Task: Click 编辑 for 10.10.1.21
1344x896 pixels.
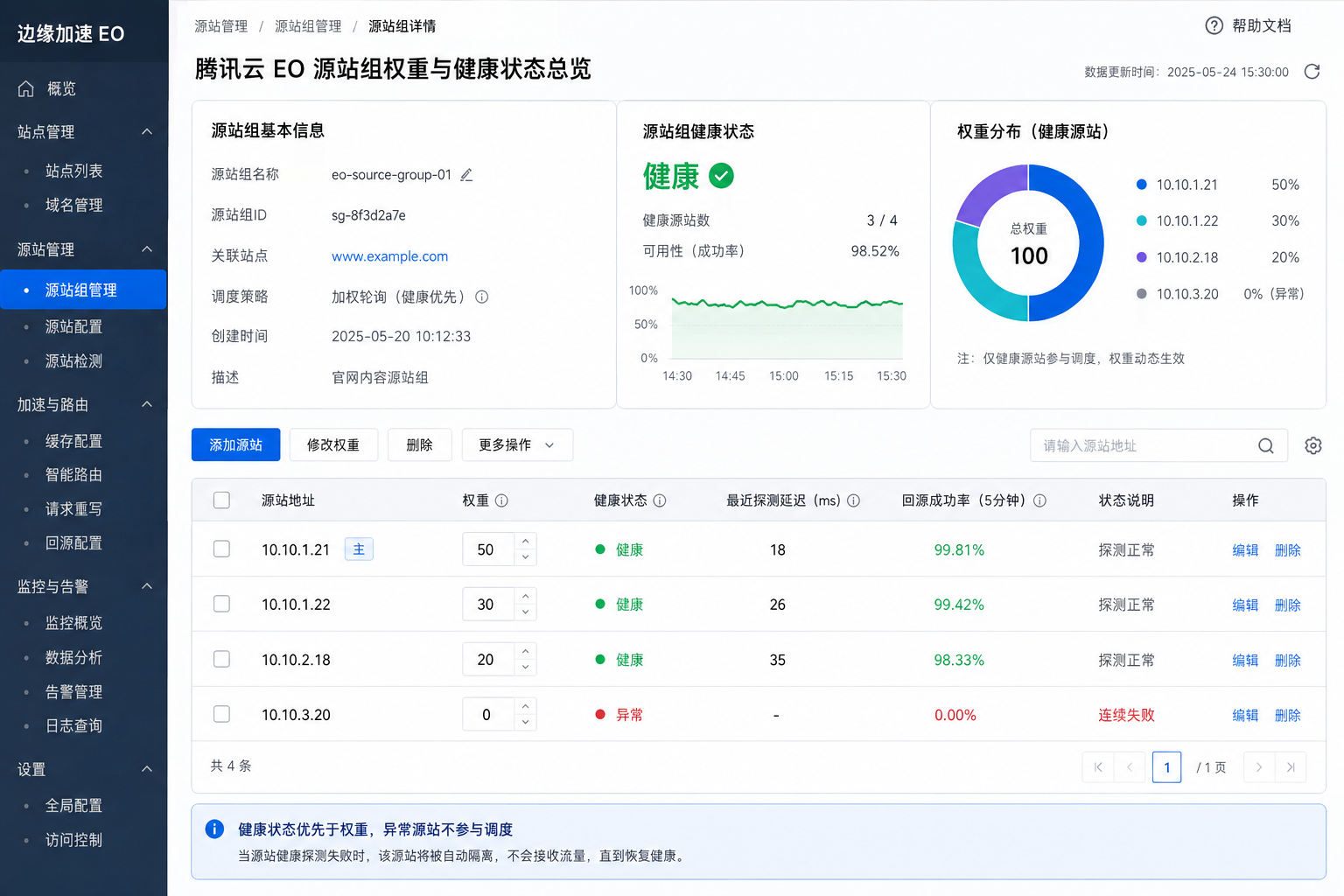Action: pyautogui.click(x=1245, y=550)
